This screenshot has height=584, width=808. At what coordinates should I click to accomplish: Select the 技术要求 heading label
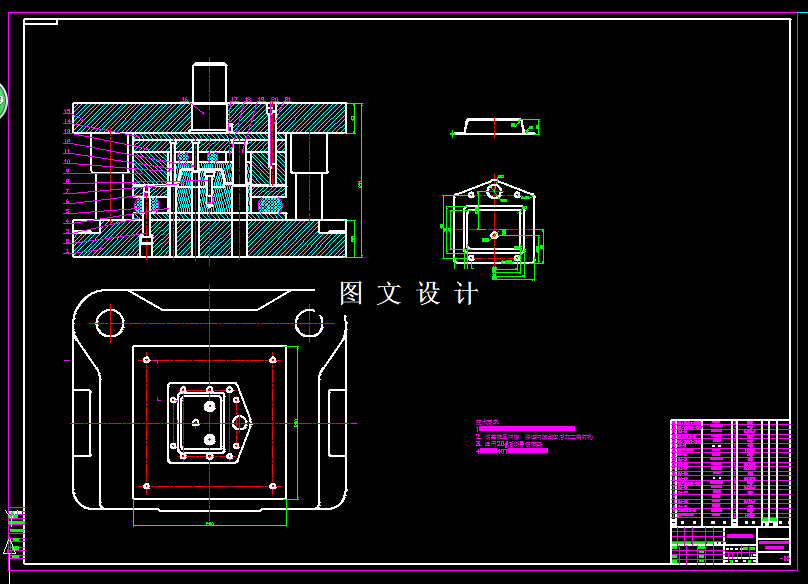click(x=488, y=422)
